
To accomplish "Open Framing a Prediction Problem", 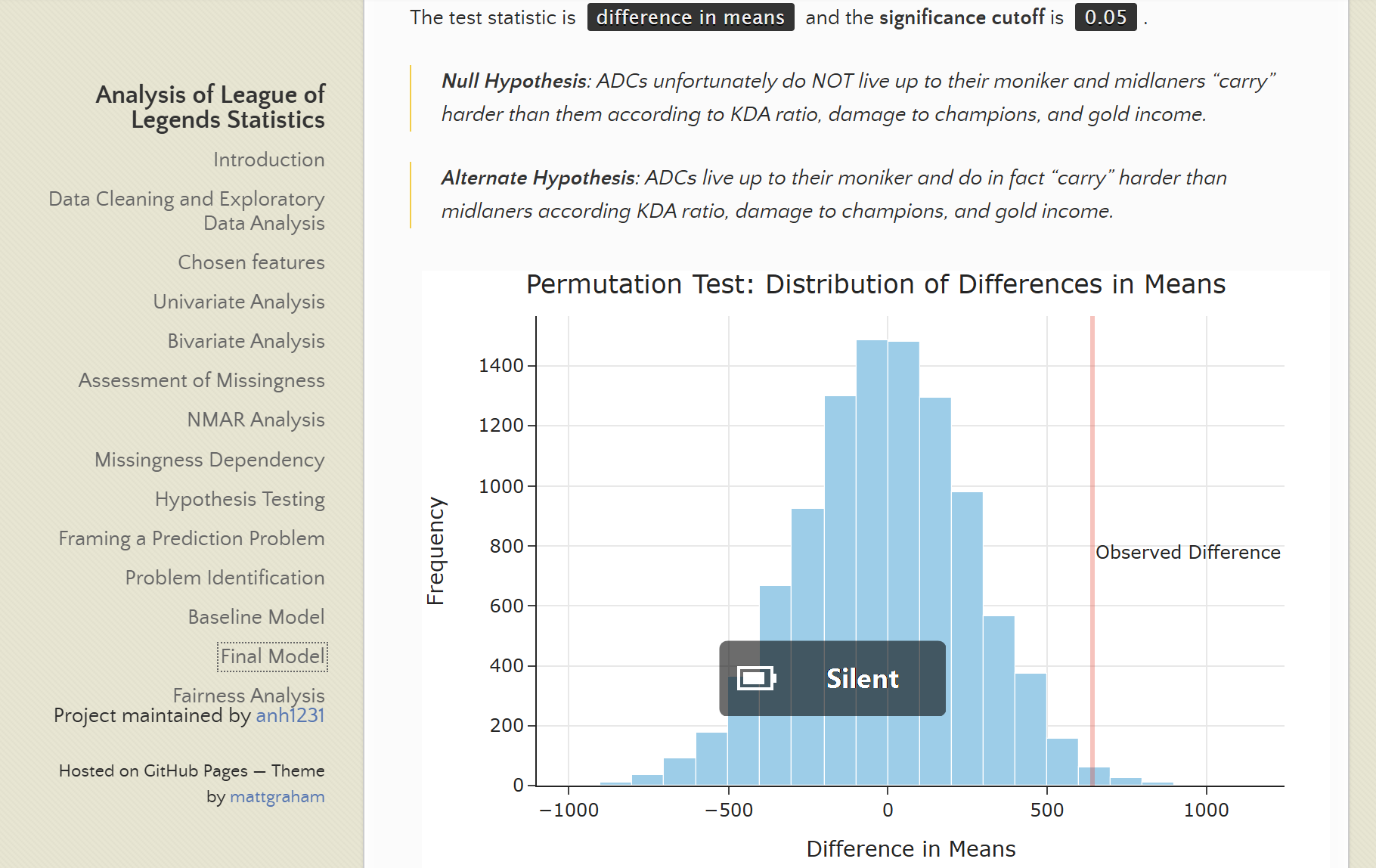I will (x=191, y=538).
